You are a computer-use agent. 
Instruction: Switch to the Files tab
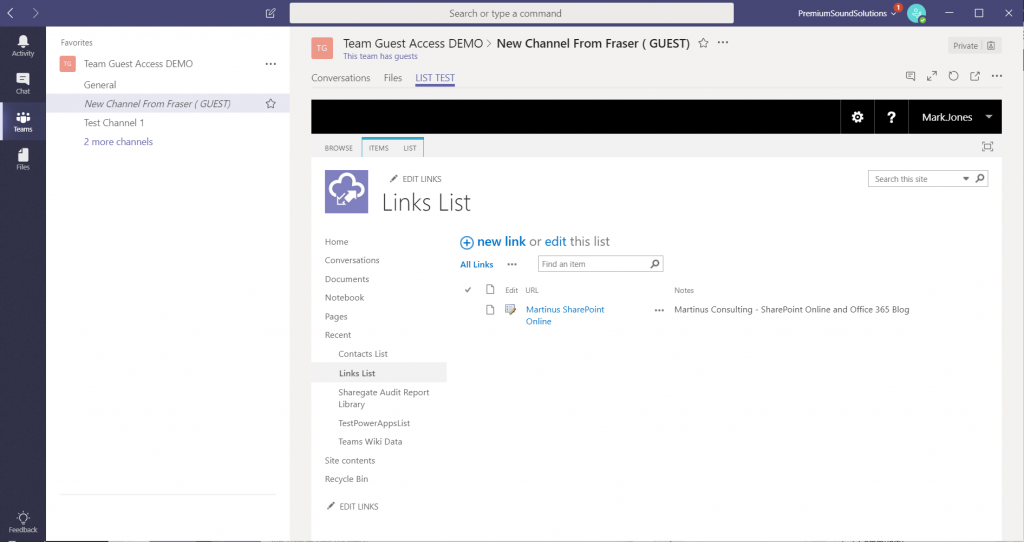tap(392, 78)
